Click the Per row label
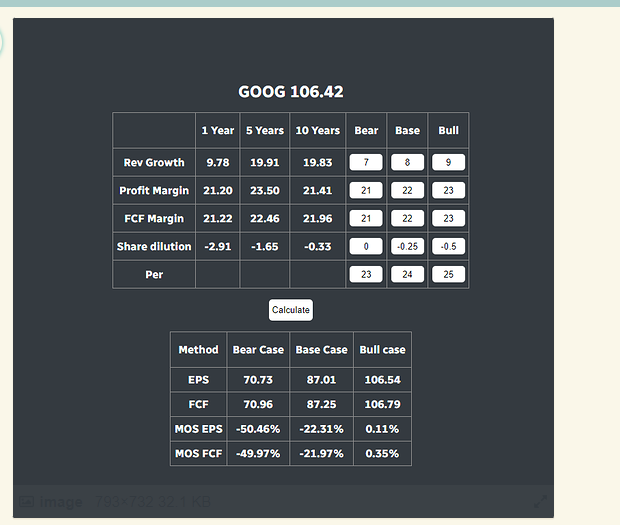620x525 pixels. (x=154, y=274)
